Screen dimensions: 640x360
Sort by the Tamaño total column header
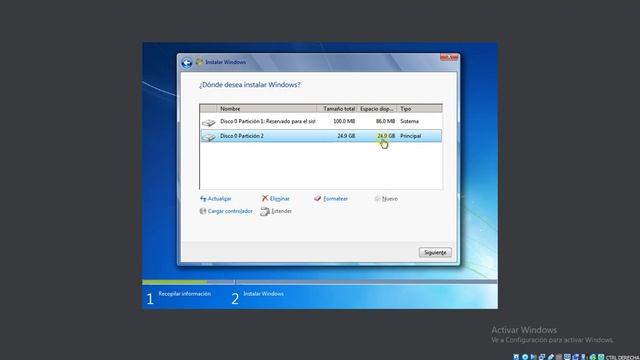coord(337,109)
